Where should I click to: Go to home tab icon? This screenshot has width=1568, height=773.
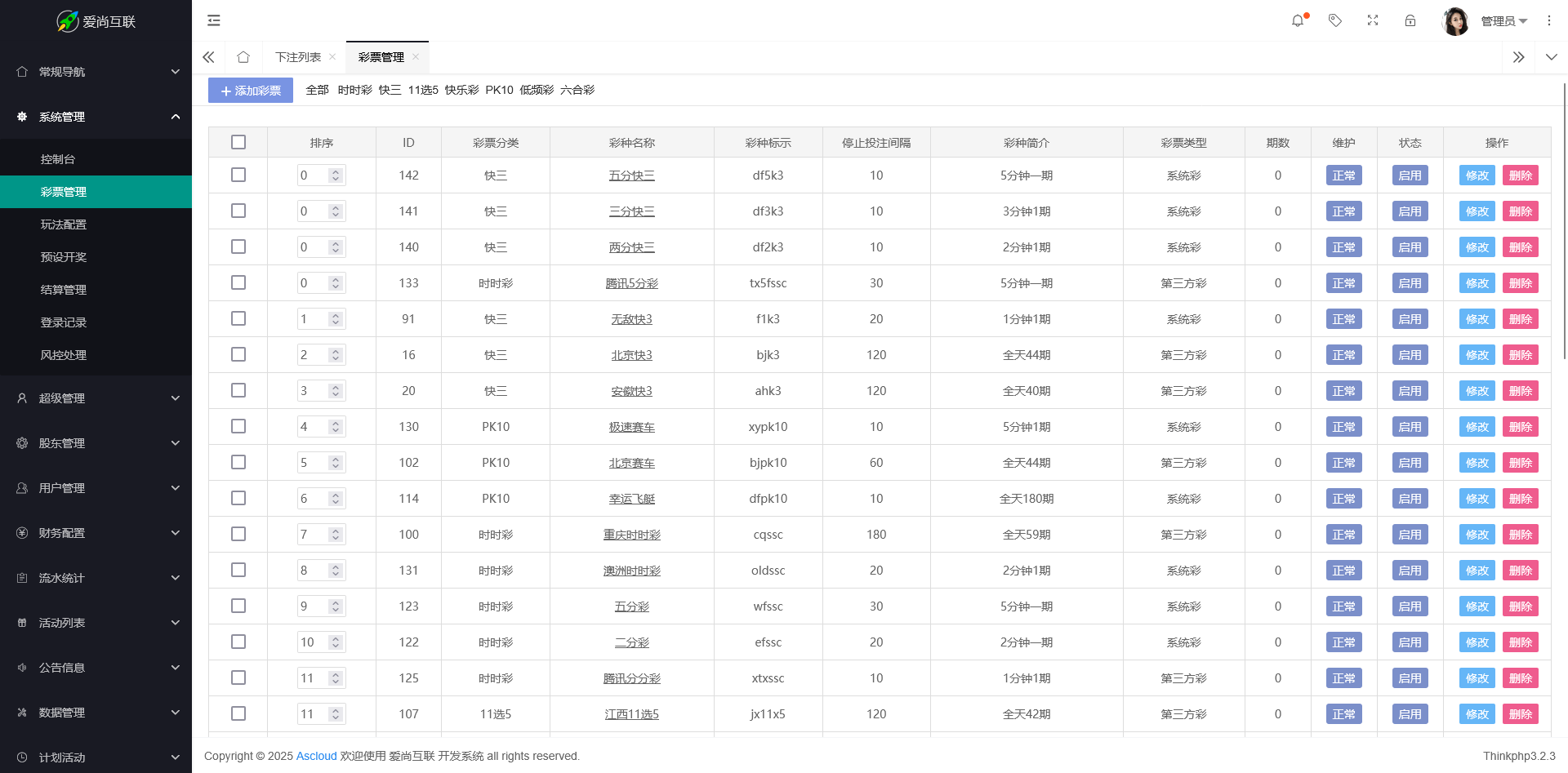[243, 57]
